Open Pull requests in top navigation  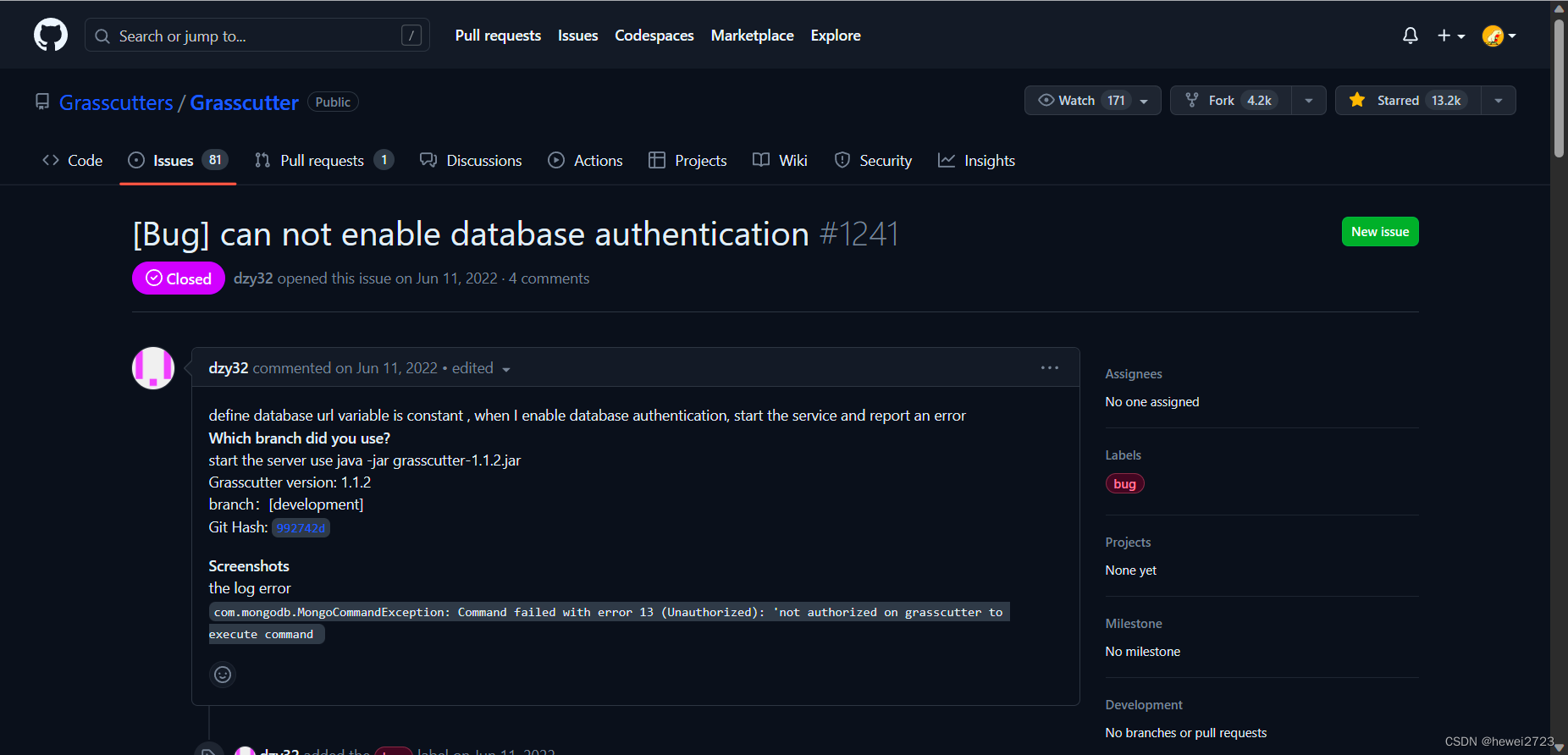[x=498, y=36]
